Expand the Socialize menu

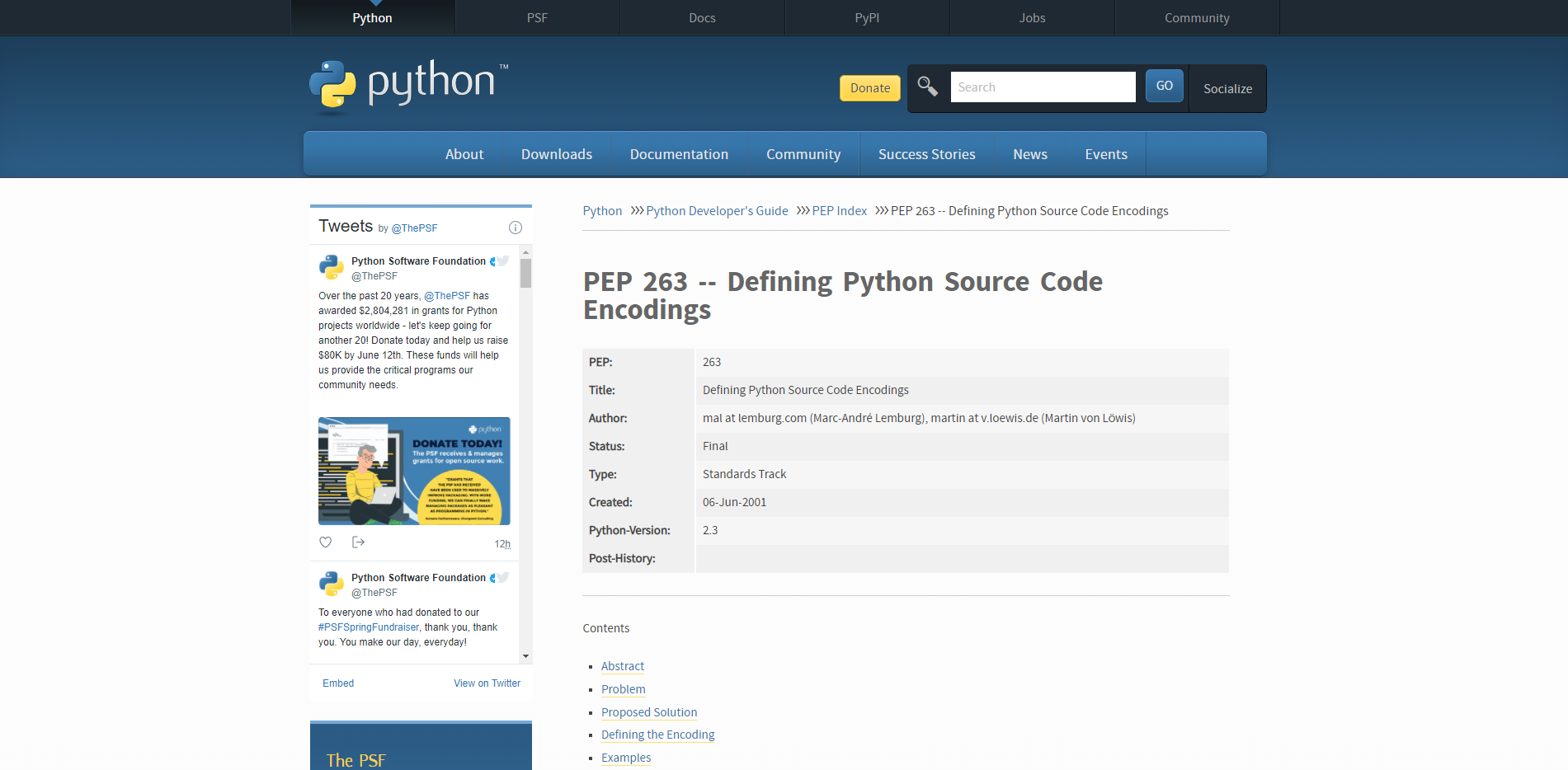tap(1227, 88)
